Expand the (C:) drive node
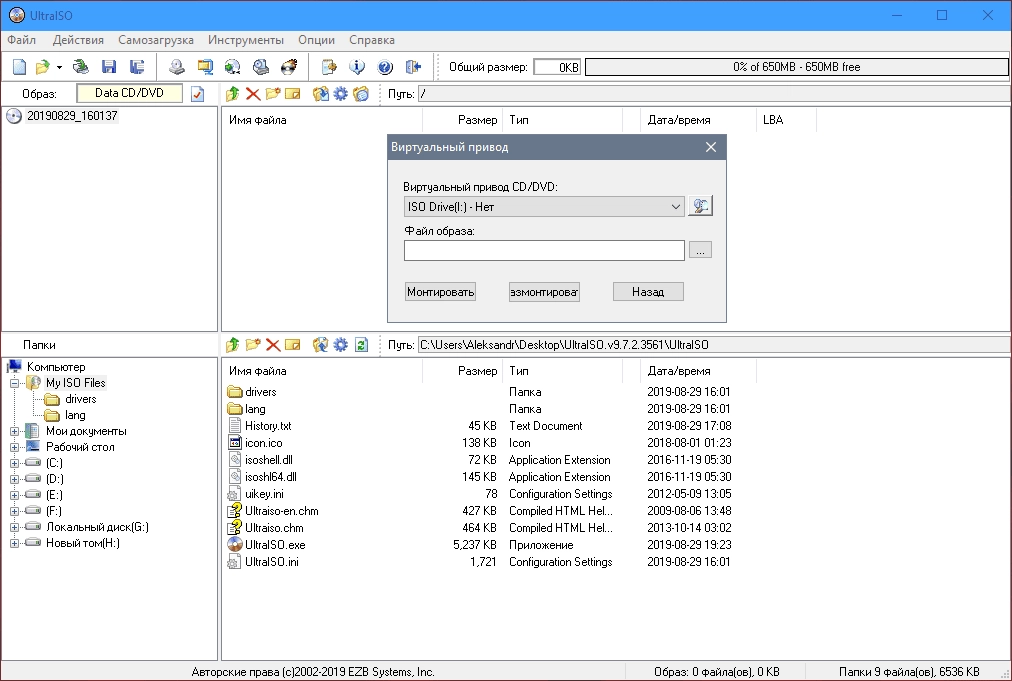The image size is (1012, 681). click(14, 463)
